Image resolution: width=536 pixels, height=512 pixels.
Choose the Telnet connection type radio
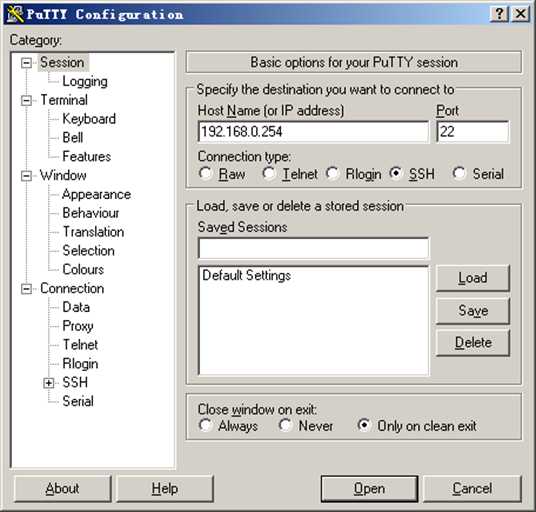269,173
